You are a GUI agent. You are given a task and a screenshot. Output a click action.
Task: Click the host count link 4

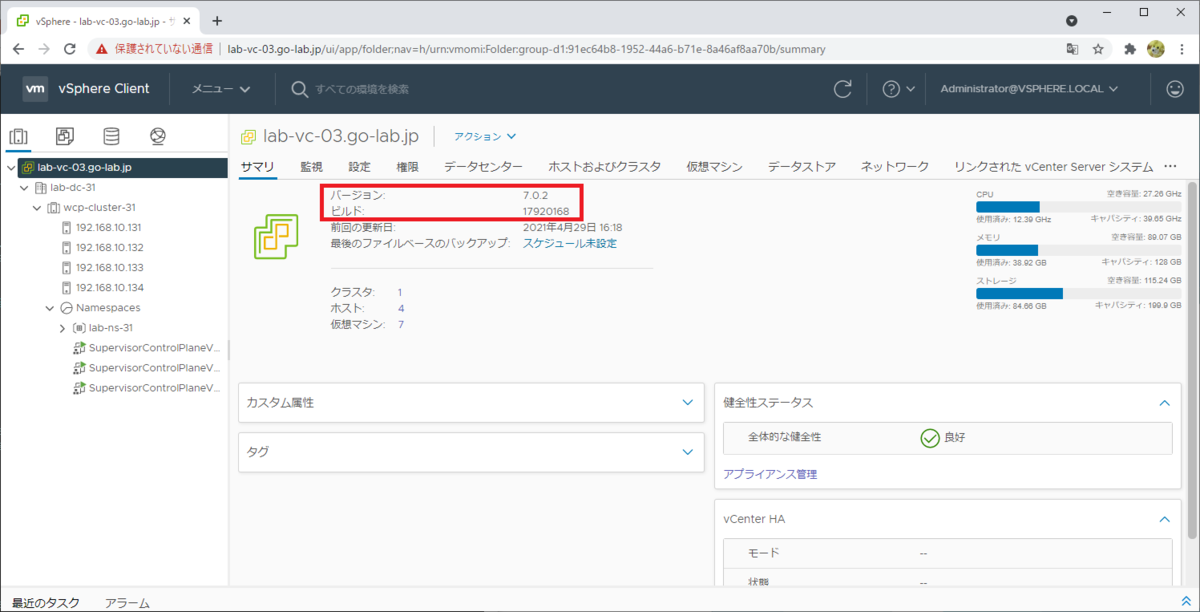click(401, 308)
